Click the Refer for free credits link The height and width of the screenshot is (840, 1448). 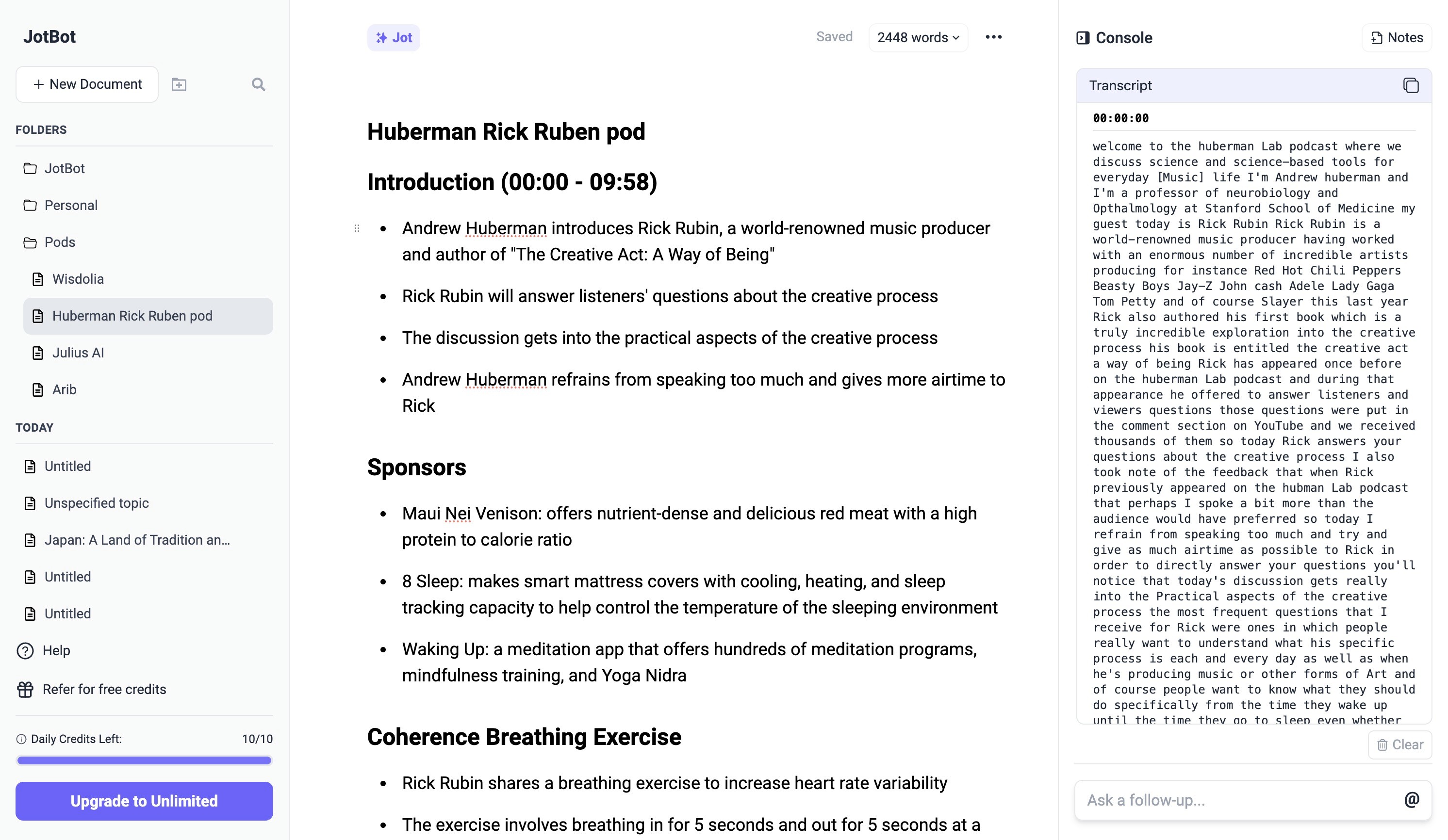[105, 688]
